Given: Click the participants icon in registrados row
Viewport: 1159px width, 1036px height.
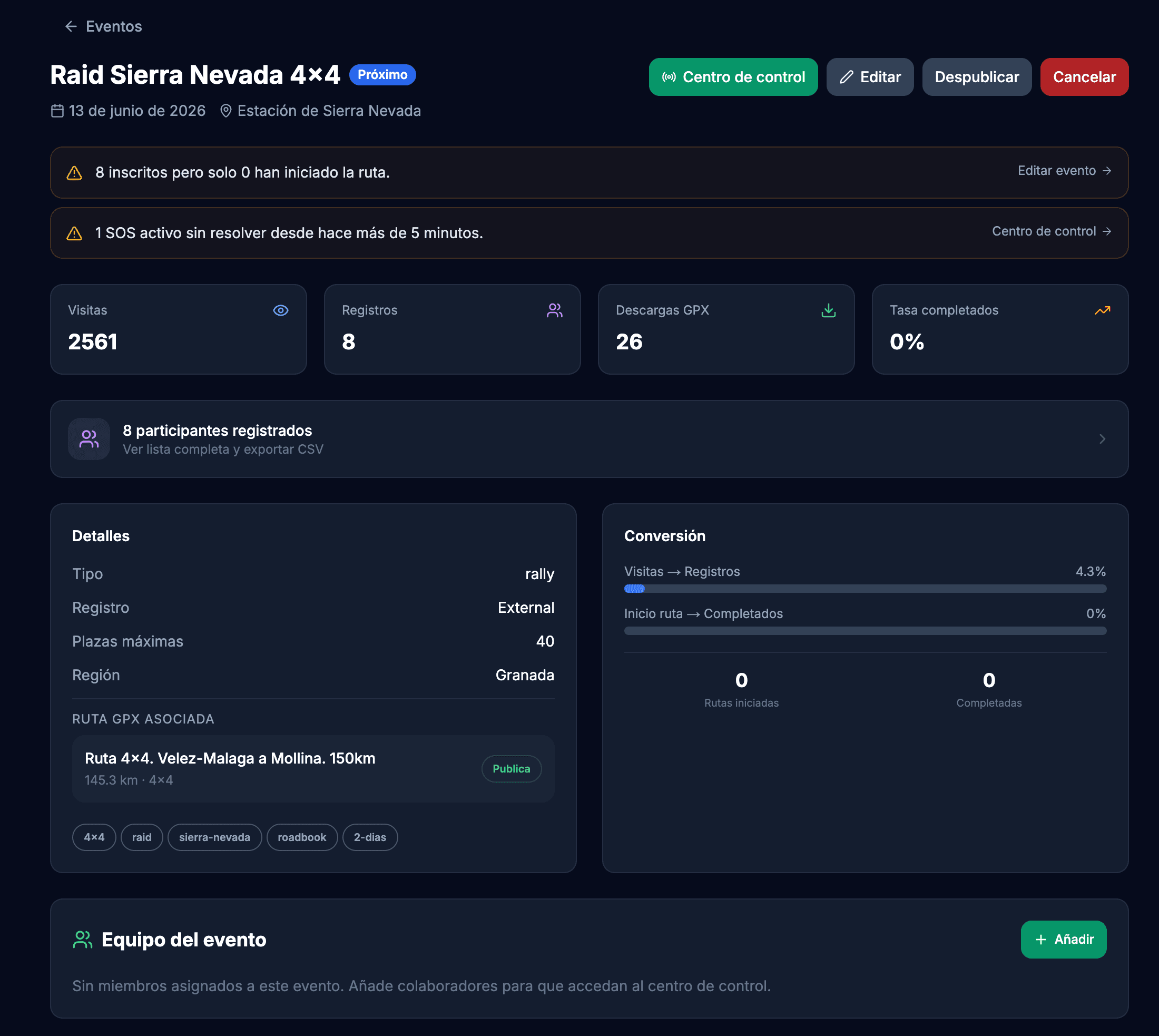Looking at the screenshot, I should (89, 439).
